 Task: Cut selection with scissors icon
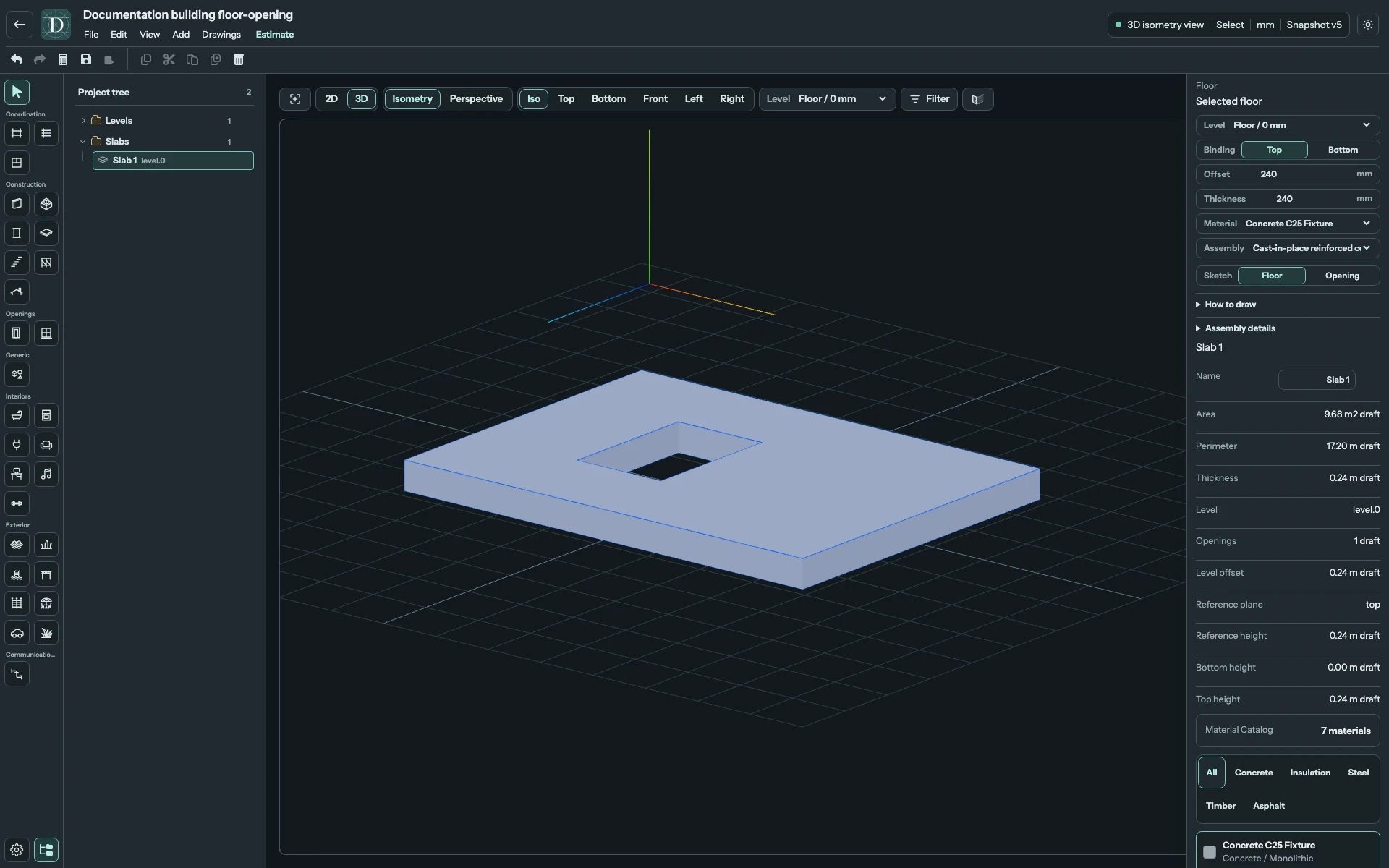[x=169, y=59]
